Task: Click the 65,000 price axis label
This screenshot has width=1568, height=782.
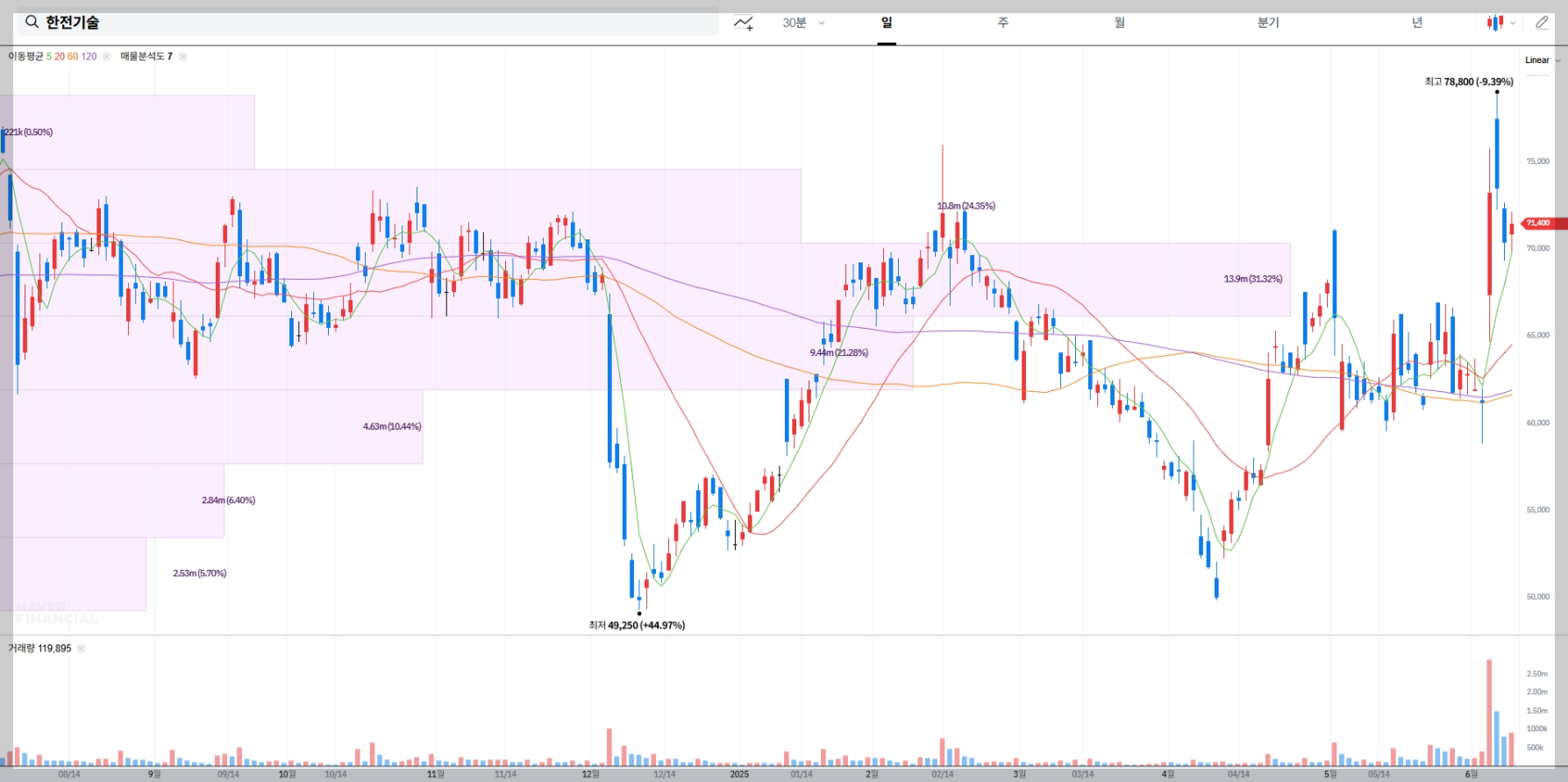Action: (x=1537, y=335)
